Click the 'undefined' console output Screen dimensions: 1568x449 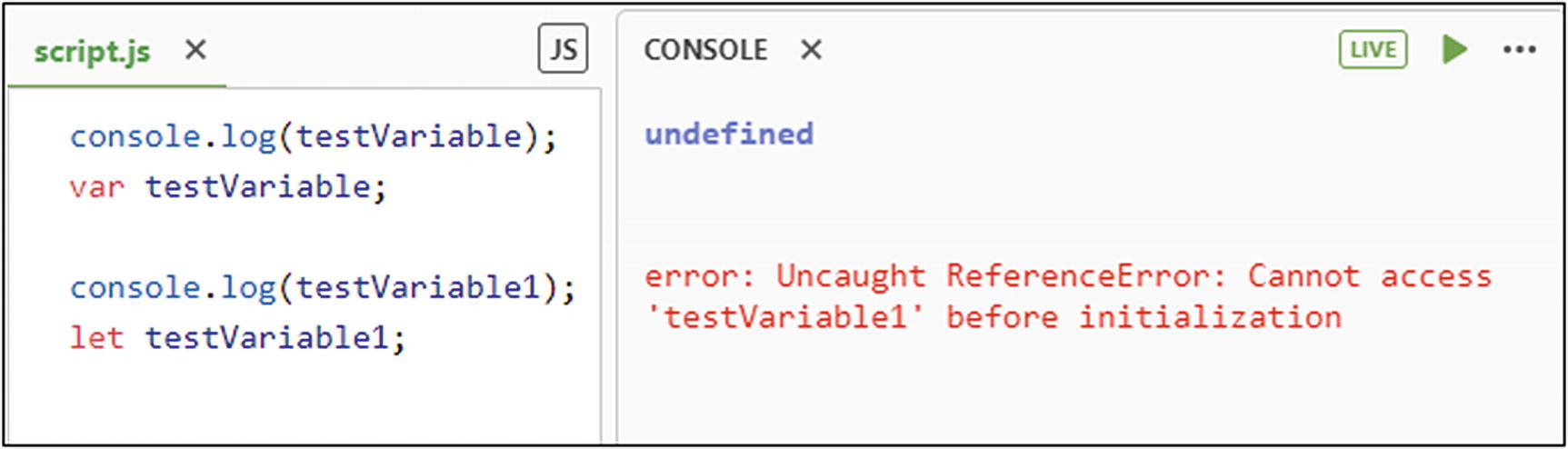point(729,135)
